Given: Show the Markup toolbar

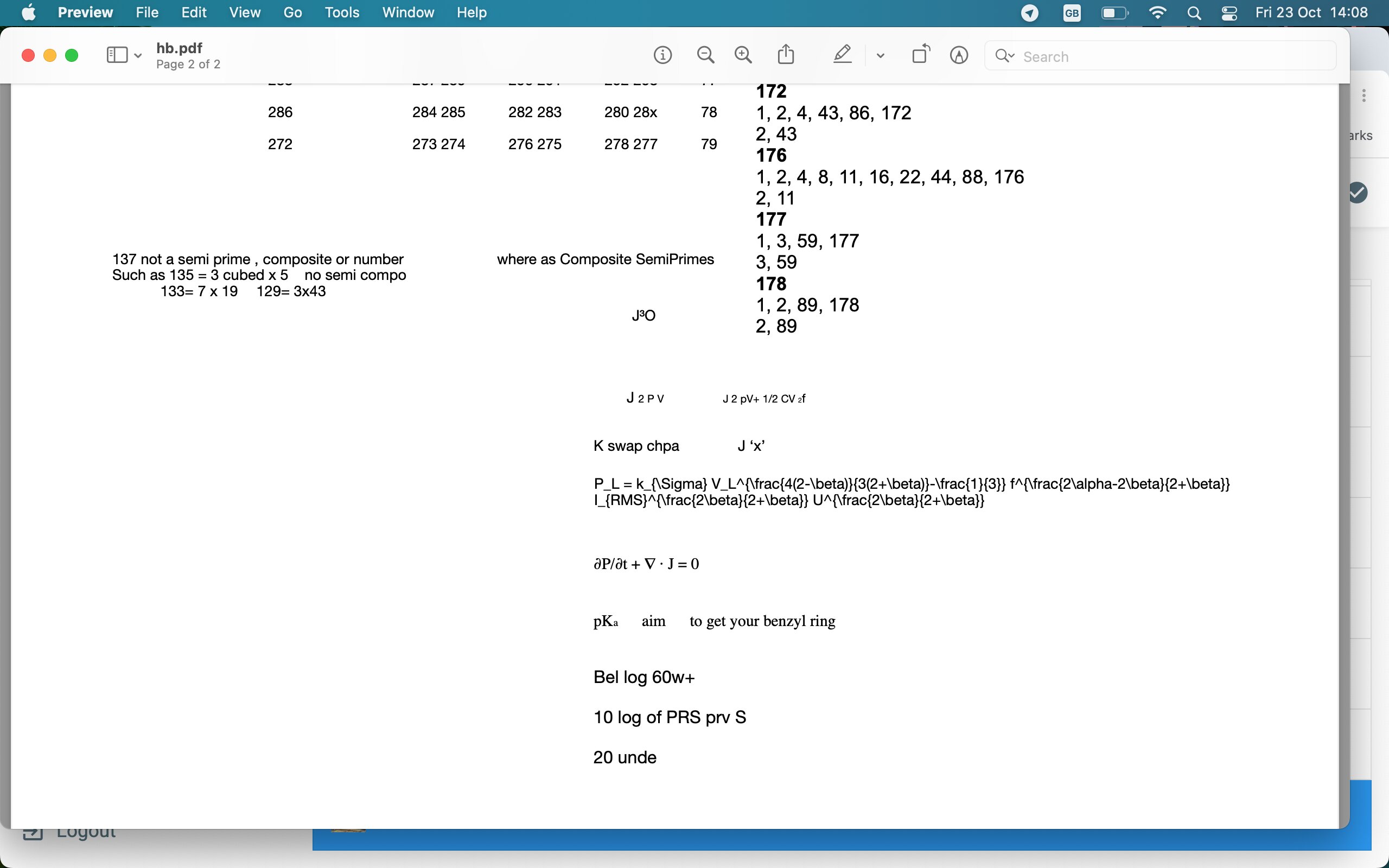Looking at the screenshot, I should (x=959, y=56).
